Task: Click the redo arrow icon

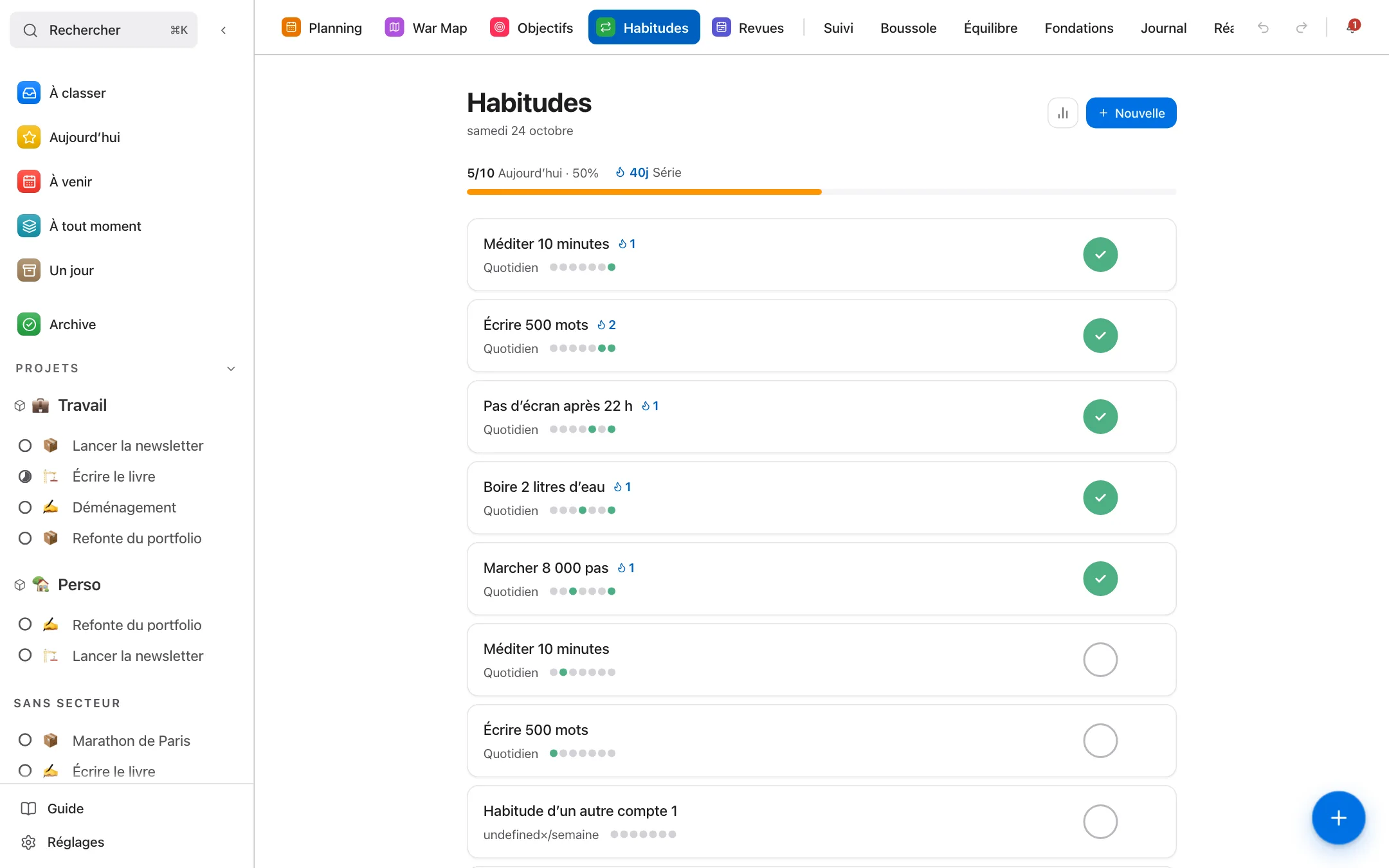Action: coord(1302,28)
